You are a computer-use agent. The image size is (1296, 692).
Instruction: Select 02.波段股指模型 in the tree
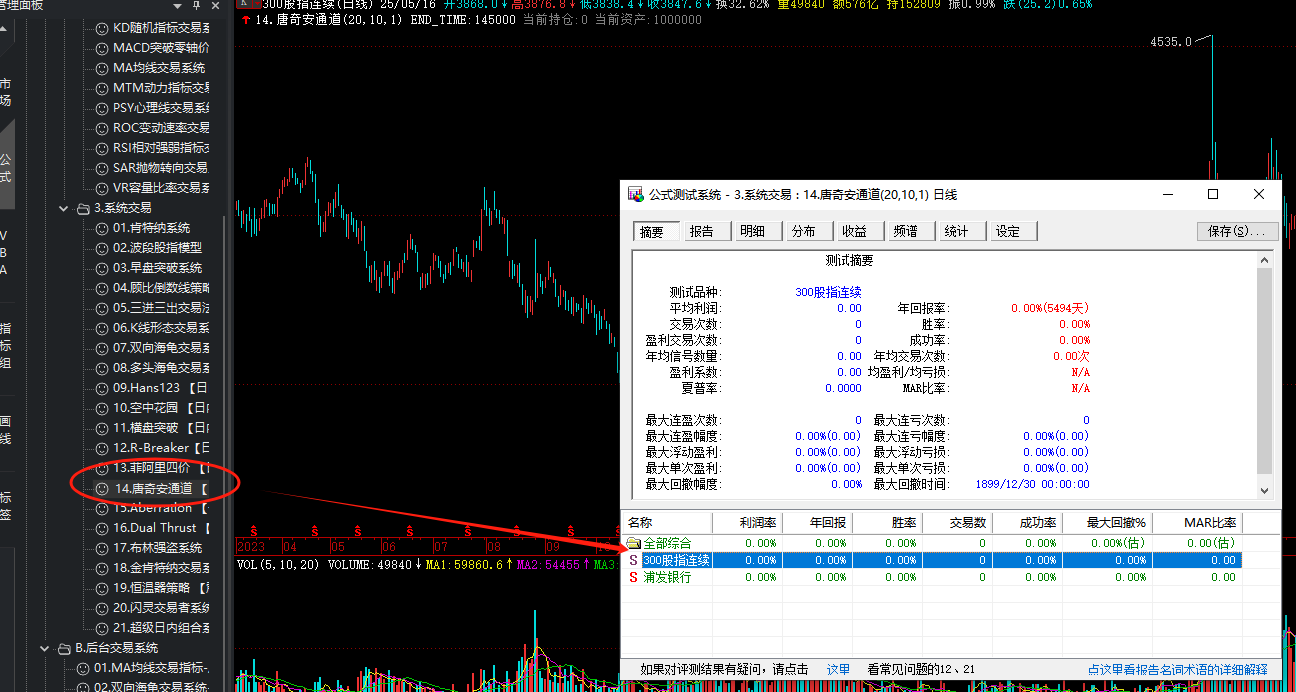pyautogui.click(x=157, y=248)
